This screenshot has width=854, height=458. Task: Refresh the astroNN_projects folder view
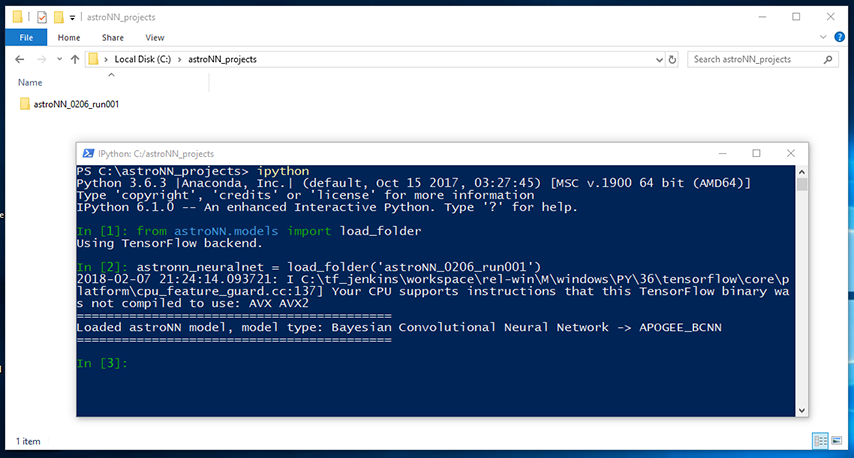point(672,60)
